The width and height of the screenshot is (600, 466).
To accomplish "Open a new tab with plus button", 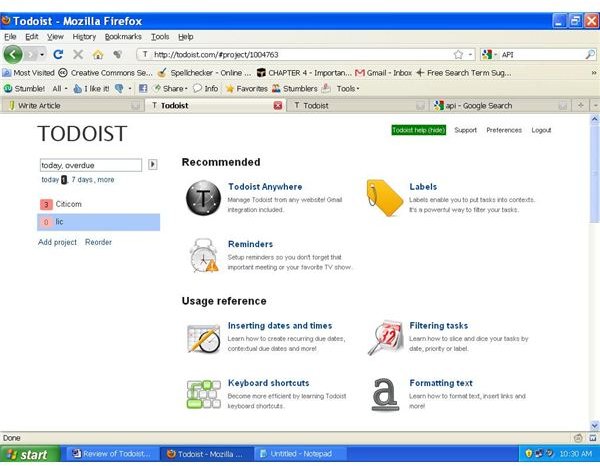I will (x=580, y=105).
